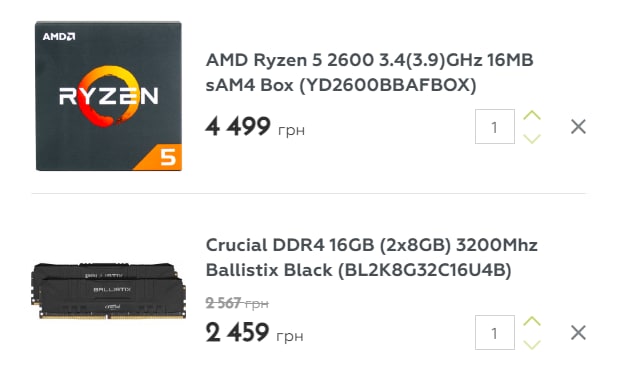The width and height of the screenshot is (624, 383).
Task: Decrease quantity of Crucial DDR4 16GB memory
Action: click(x=532, y=344)
